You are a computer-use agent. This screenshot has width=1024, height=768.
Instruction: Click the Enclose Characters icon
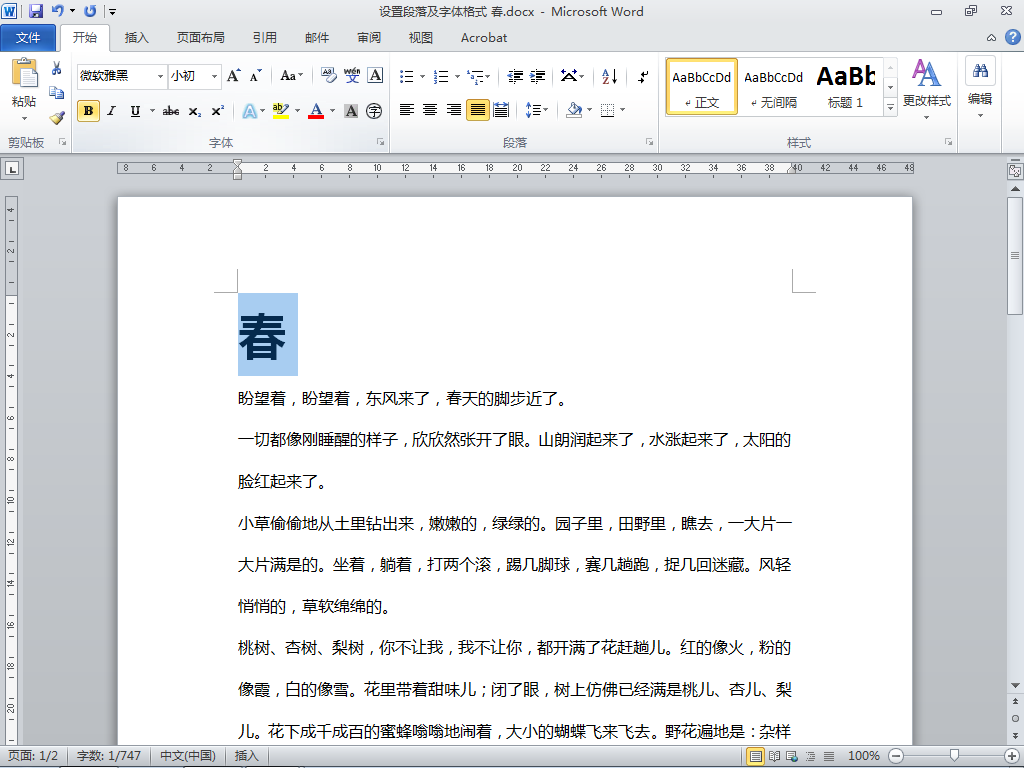(374, 111)
